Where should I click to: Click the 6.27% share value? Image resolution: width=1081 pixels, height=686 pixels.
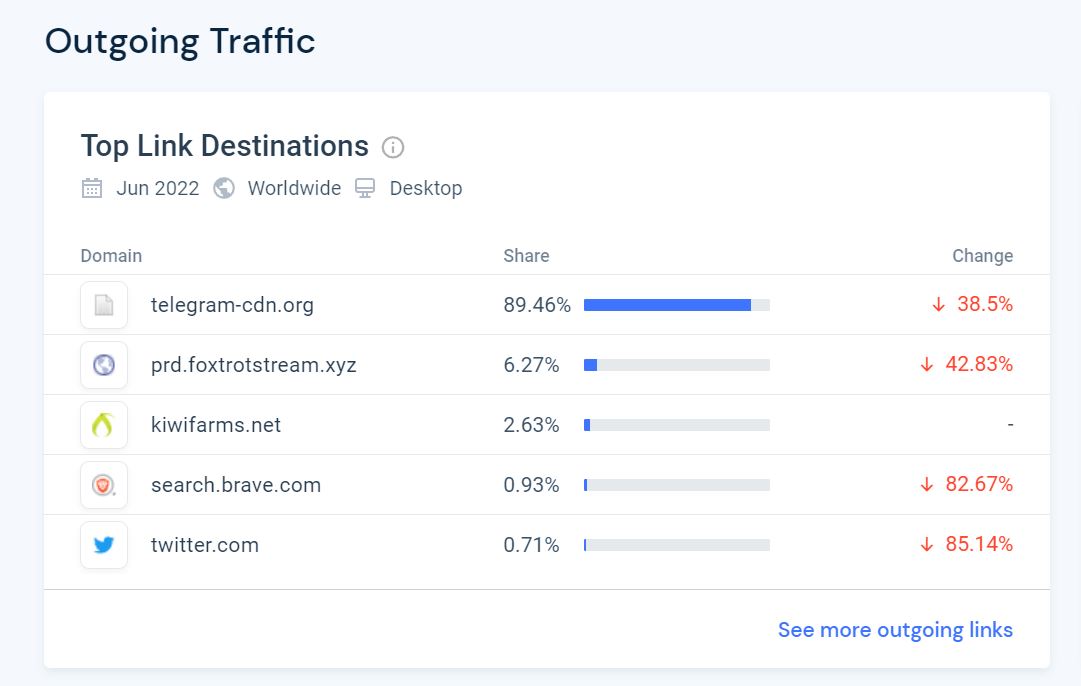531,365
